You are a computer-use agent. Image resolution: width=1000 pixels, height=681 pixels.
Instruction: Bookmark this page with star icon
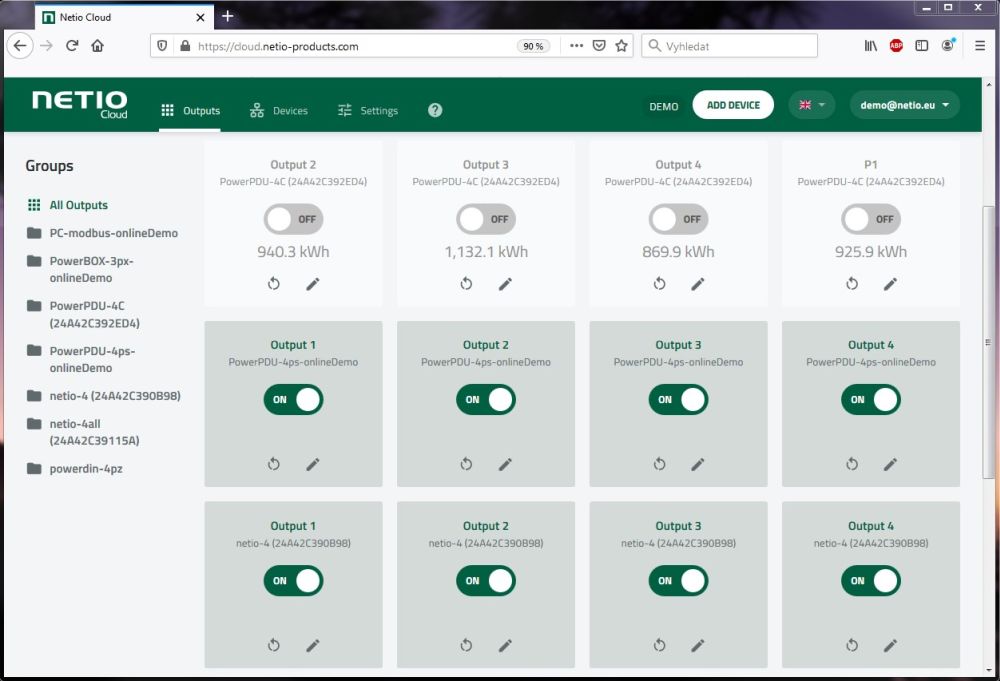[x=622, y=46]
